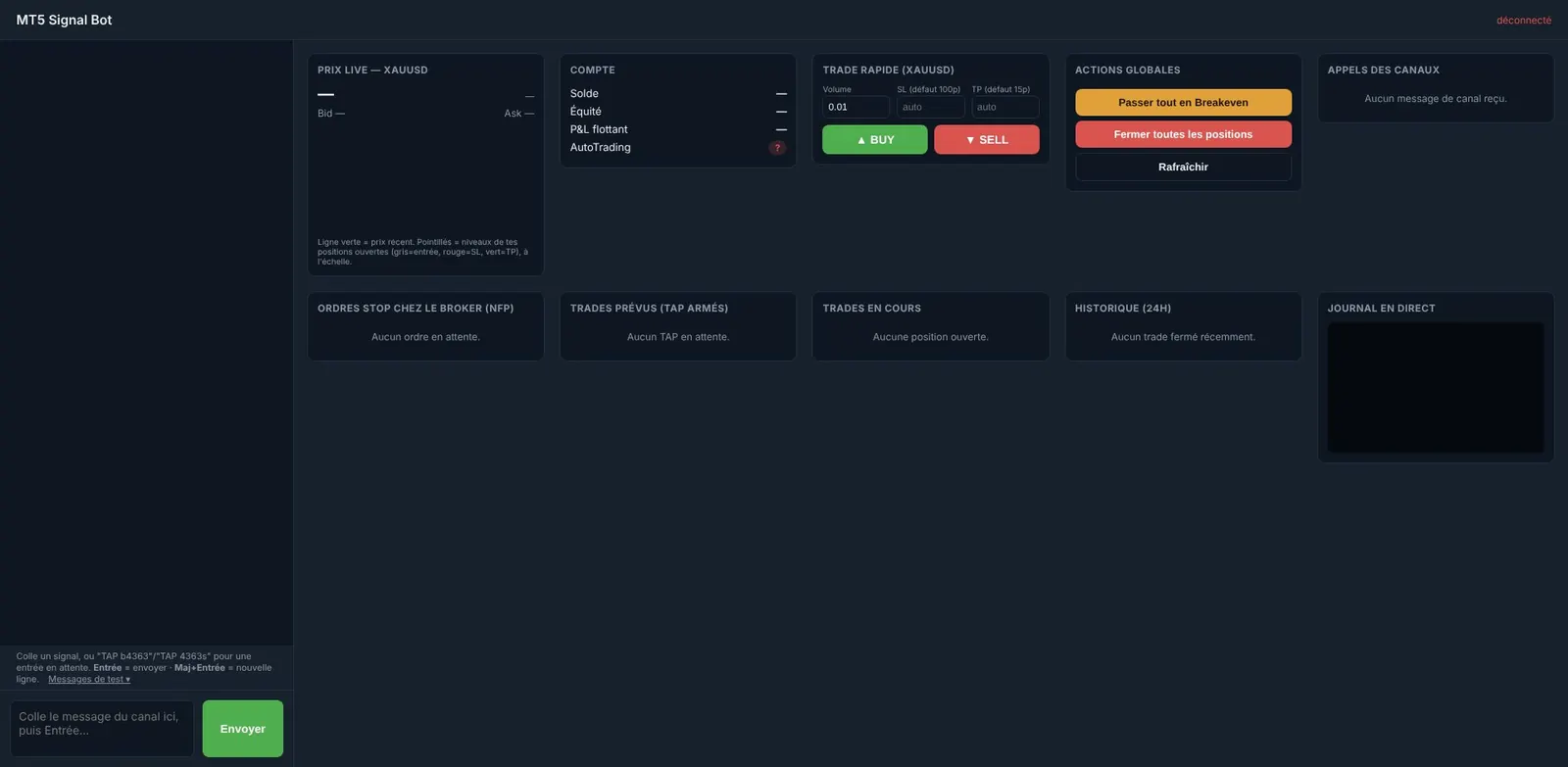The width and height of the screenshot is (1568, 767).
Task: Click the ORDRES STOP CHEZ LE BROKER heading
Action: (x=416, y=309)
